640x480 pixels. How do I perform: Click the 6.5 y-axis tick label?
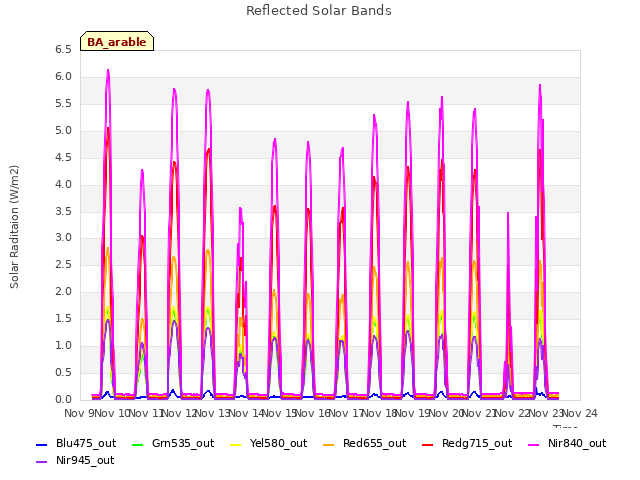[x=63, y=50]
